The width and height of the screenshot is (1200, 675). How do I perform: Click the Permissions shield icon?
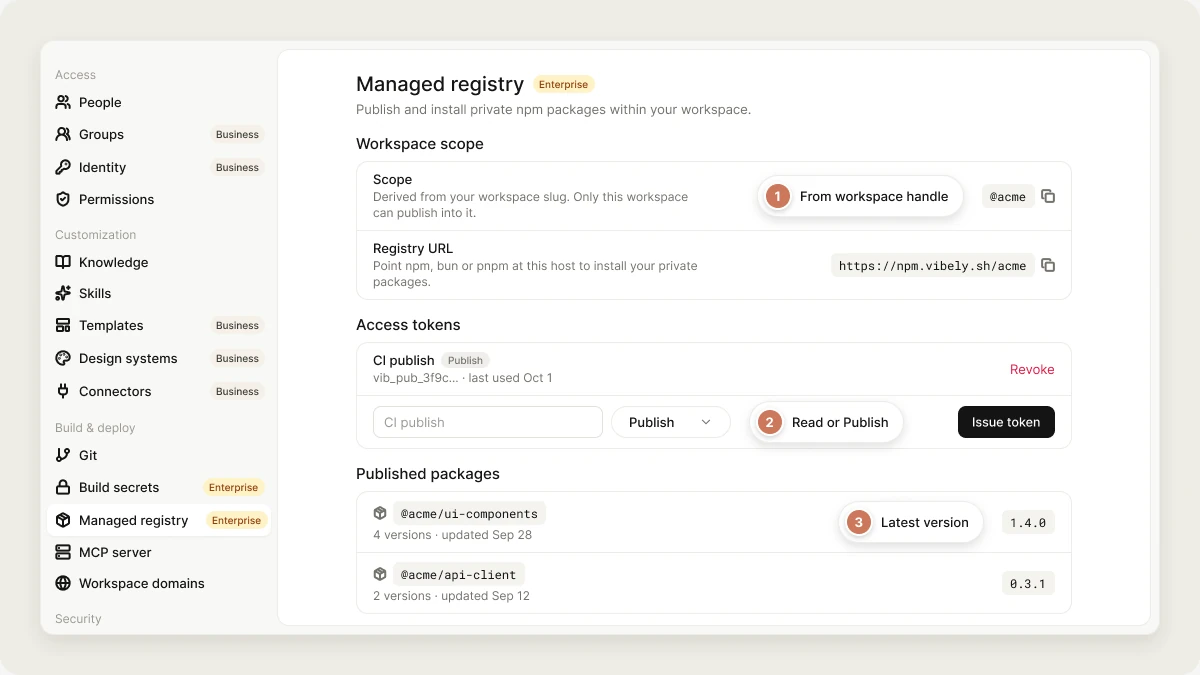[63, 199]
